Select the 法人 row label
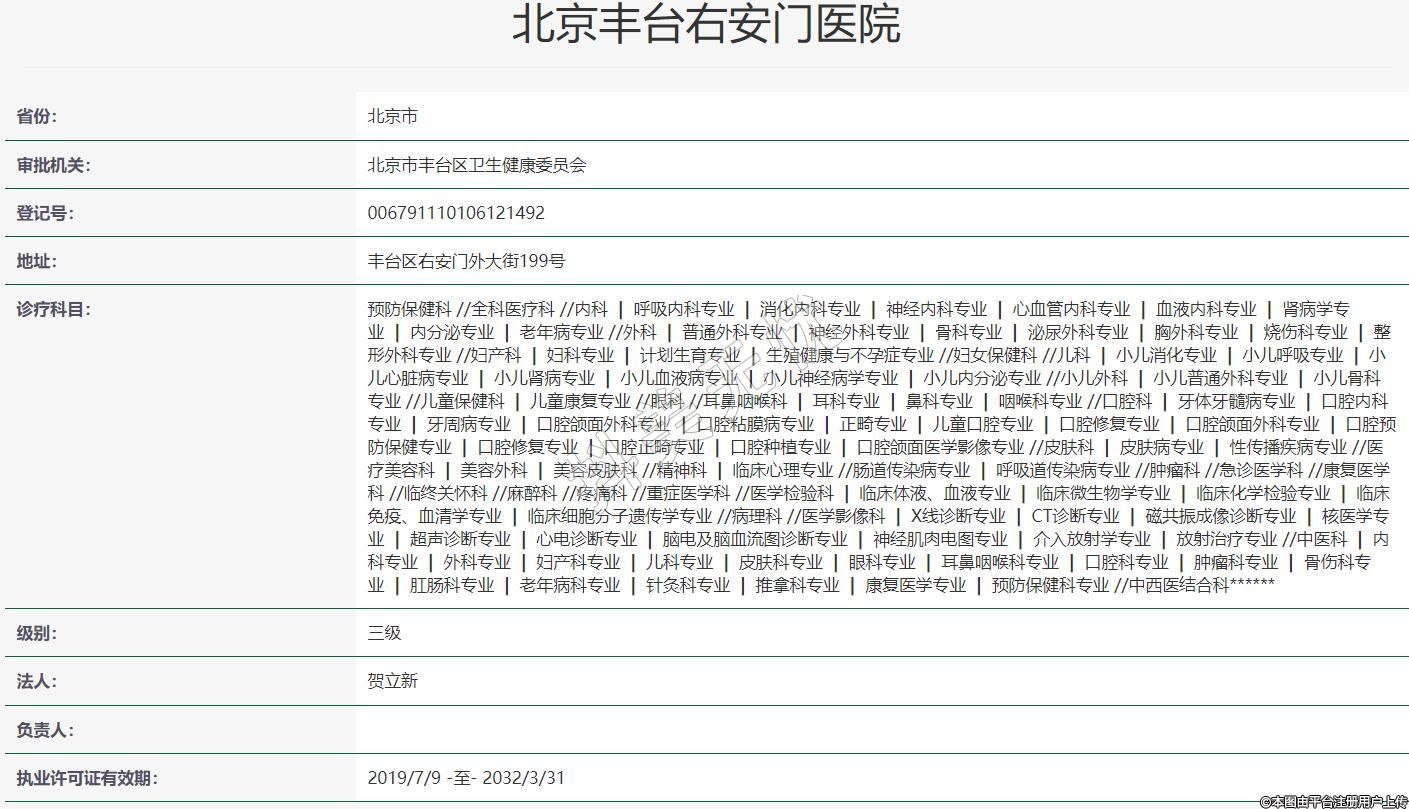 37,681
